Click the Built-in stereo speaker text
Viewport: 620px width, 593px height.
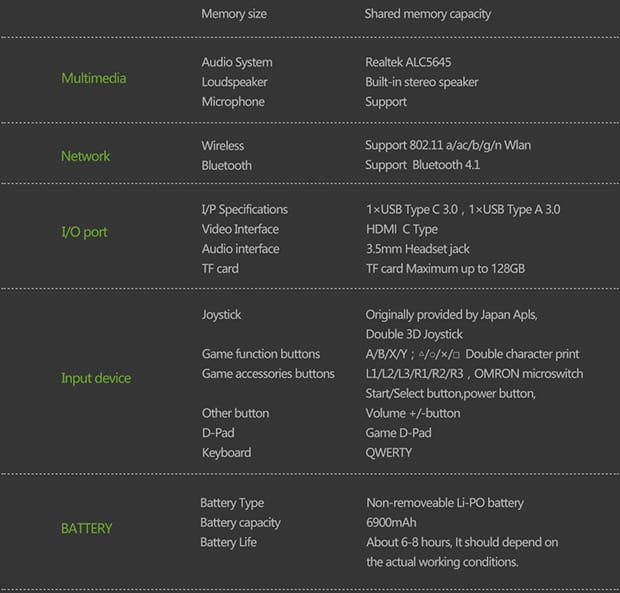point(421,82)
